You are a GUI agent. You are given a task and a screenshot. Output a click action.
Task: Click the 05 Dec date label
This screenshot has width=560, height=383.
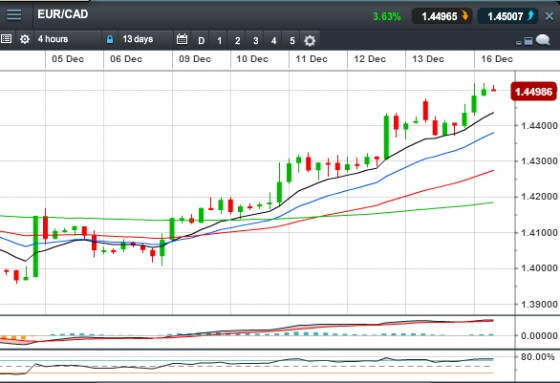point(68,59)
